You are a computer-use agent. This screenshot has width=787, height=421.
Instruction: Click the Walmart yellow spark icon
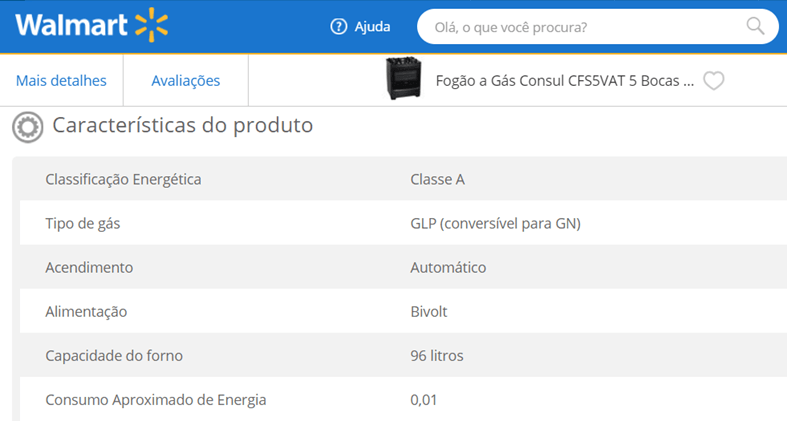point(152,25)
